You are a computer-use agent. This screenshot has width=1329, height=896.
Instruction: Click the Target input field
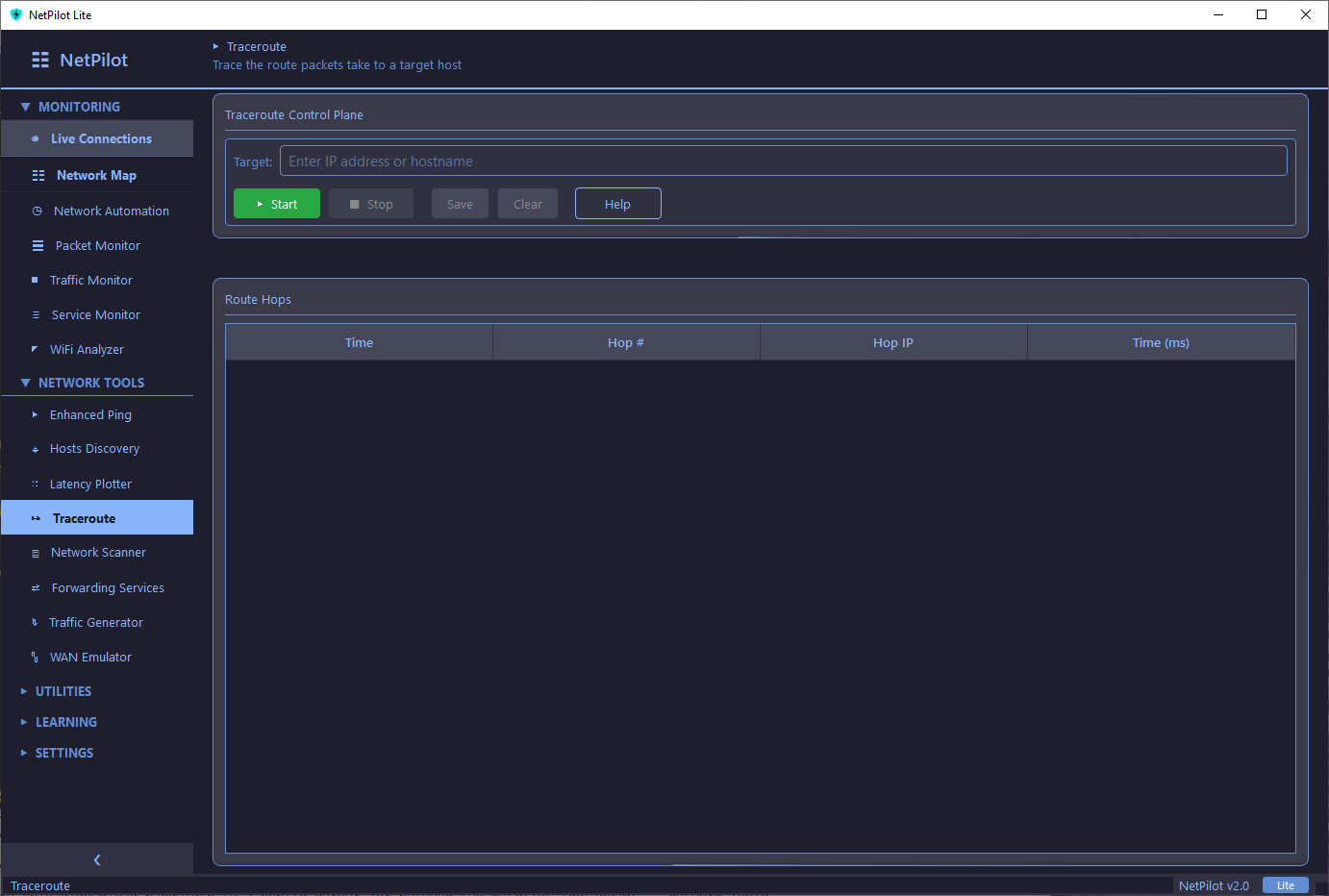(x=783, y=161)
